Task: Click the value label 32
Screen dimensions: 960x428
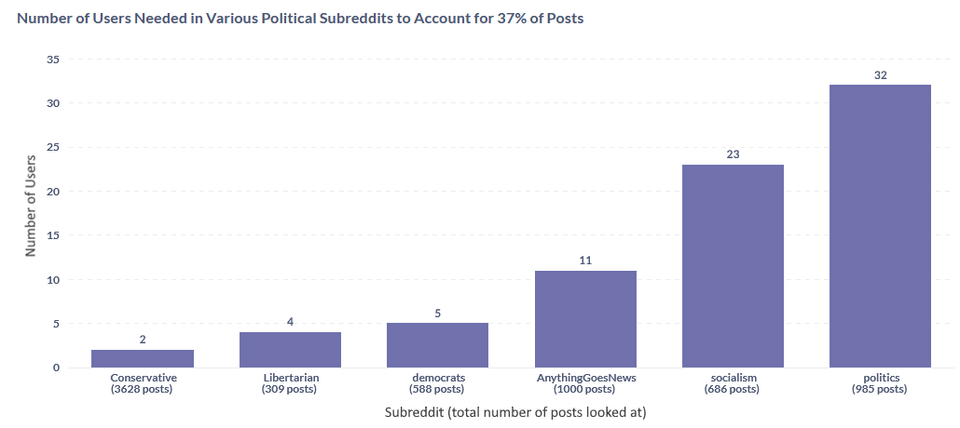Action: (880, 75)
